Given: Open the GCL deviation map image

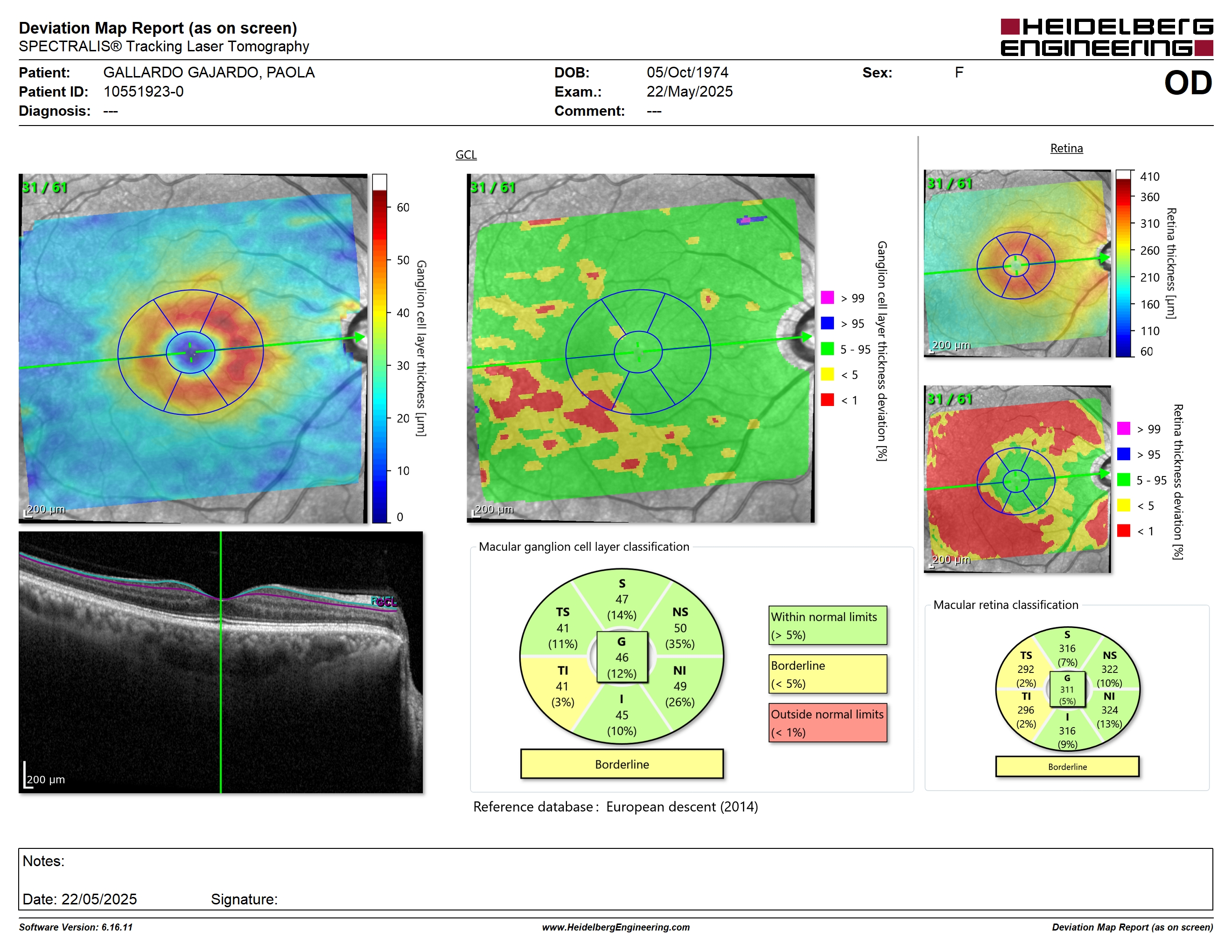Looking at the screenshot, I should coord(640,348).
